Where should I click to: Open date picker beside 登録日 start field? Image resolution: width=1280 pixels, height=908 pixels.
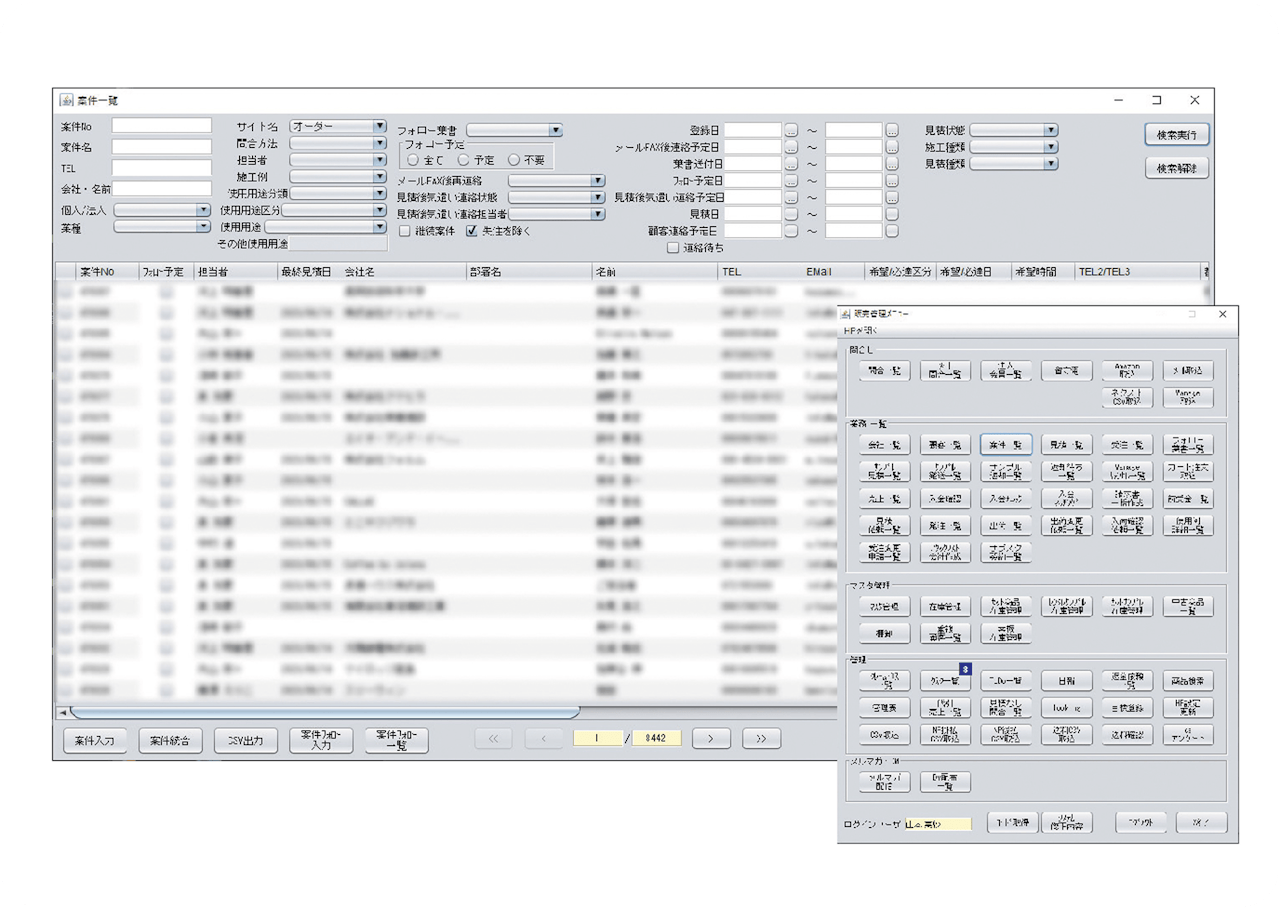791,130
